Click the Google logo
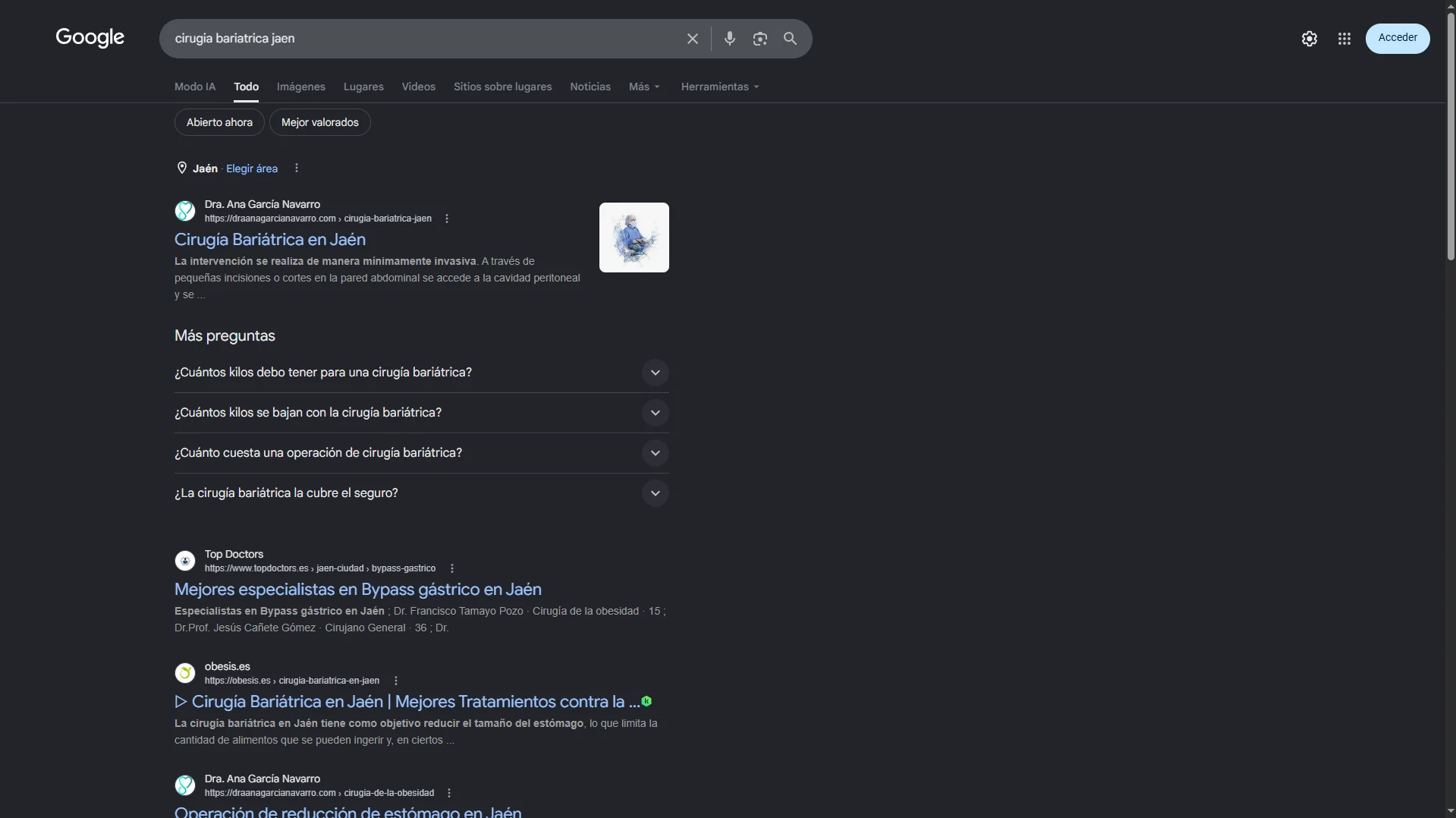 click(x=90, y=38)
